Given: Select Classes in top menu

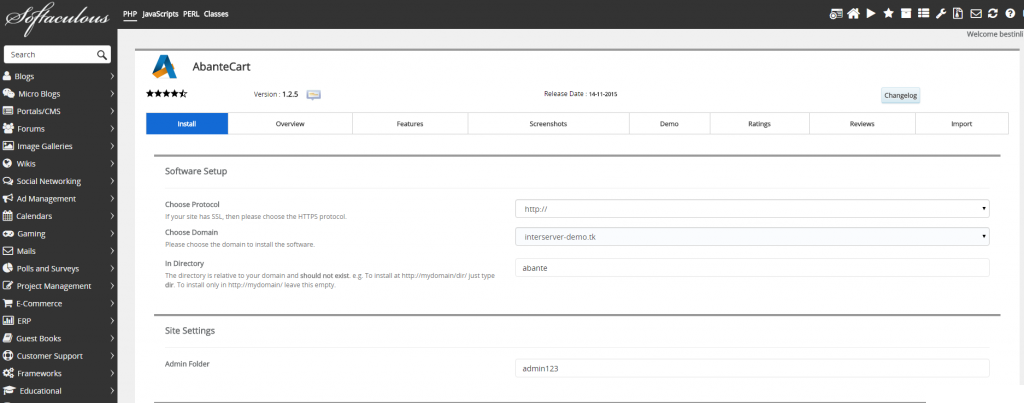Looking at the screenshot, I should point(216,14).
